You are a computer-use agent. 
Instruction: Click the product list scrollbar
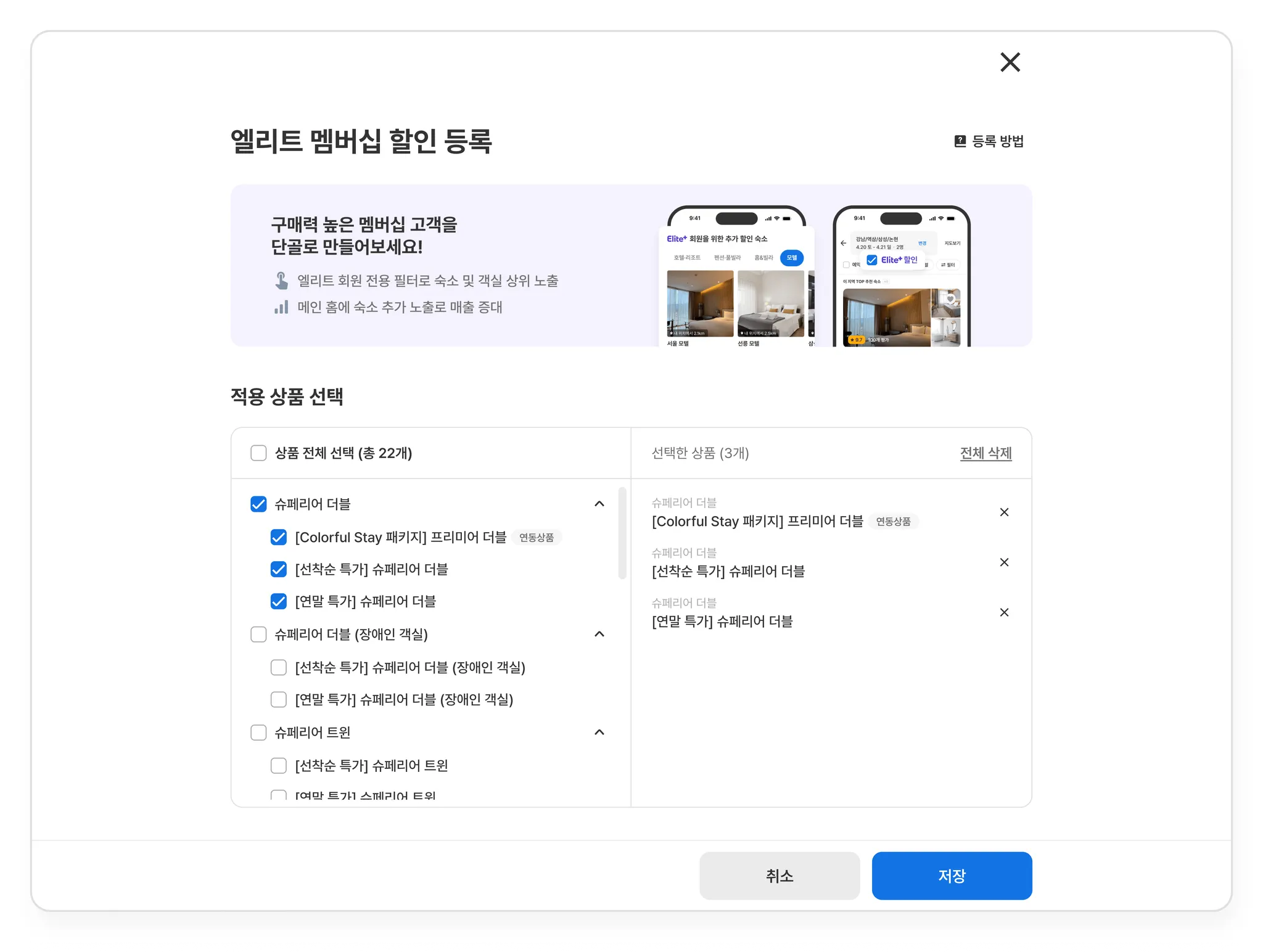(622, 533)
